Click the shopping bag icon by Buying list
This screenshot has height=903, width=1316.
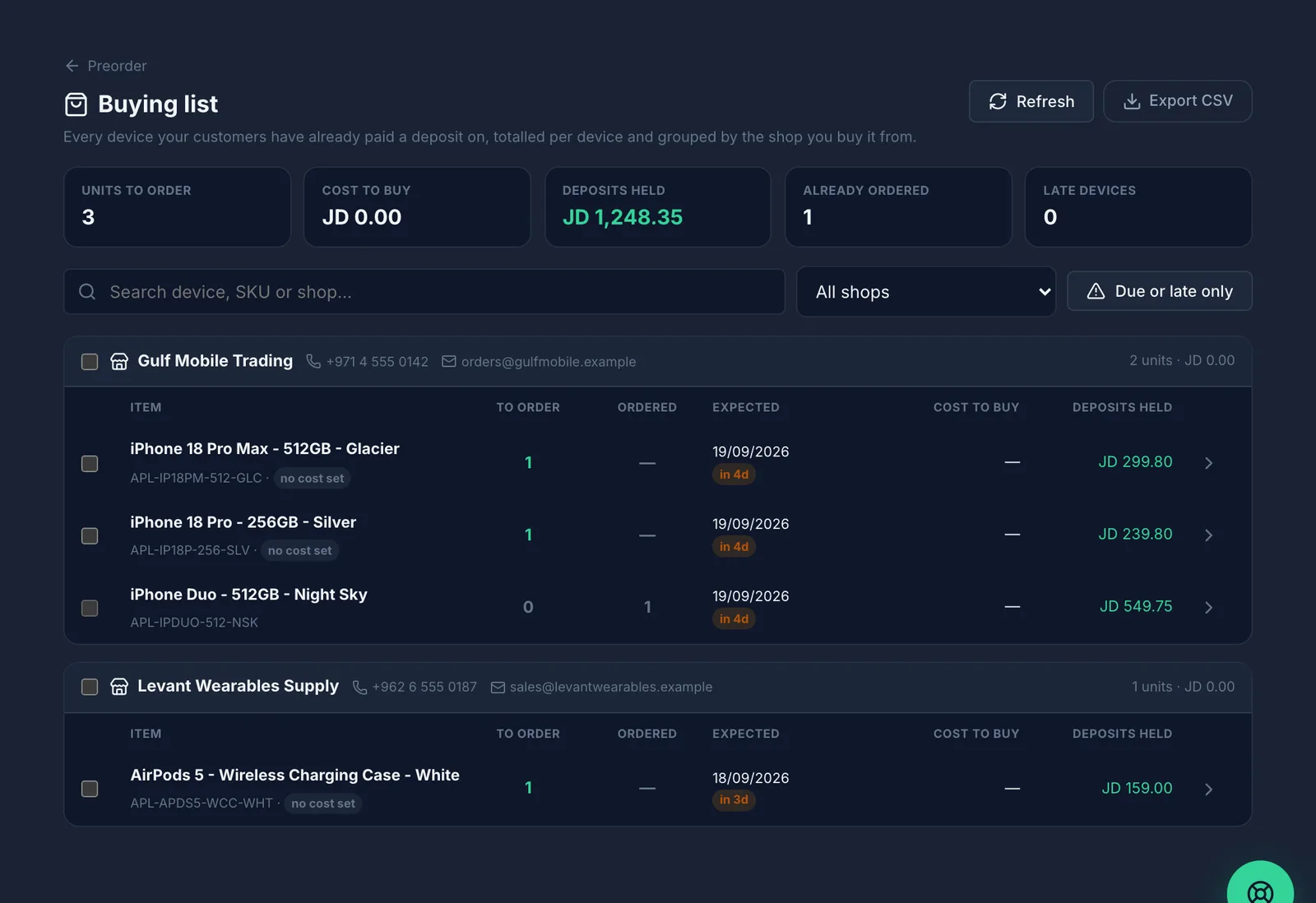(76, 104)
